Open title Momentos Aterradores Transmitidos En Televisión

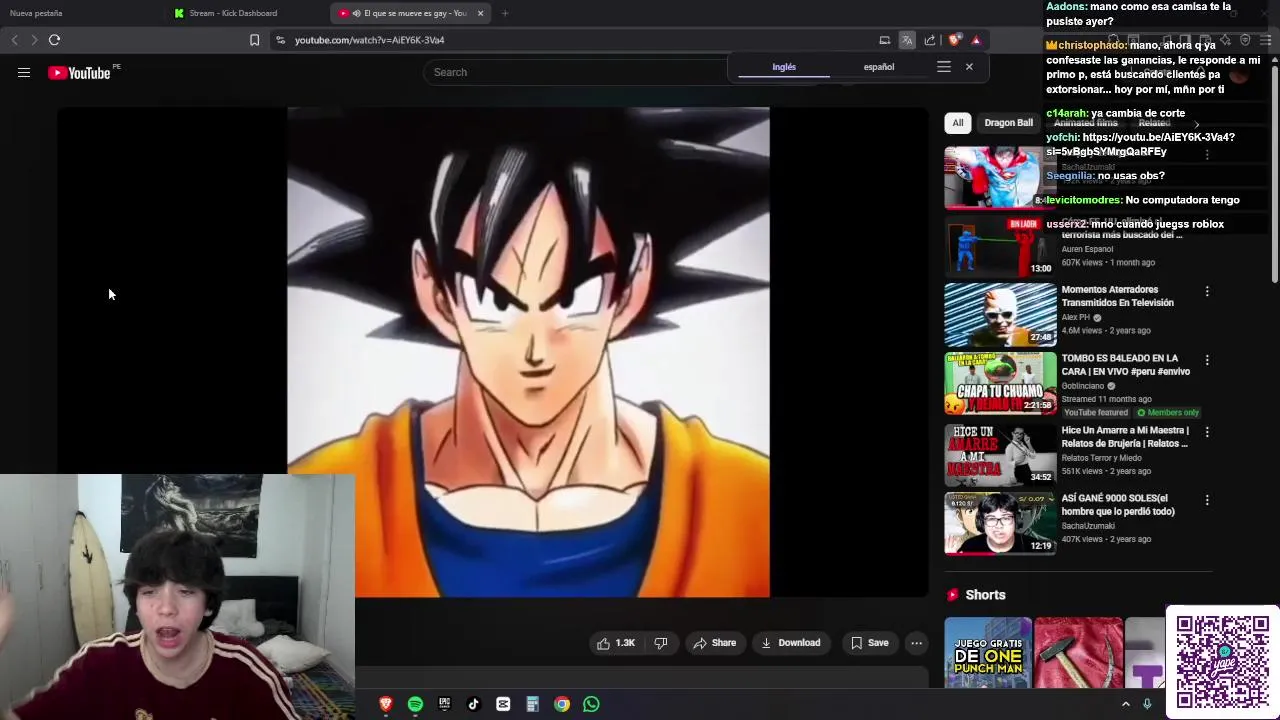click(x=1117, y=296)
